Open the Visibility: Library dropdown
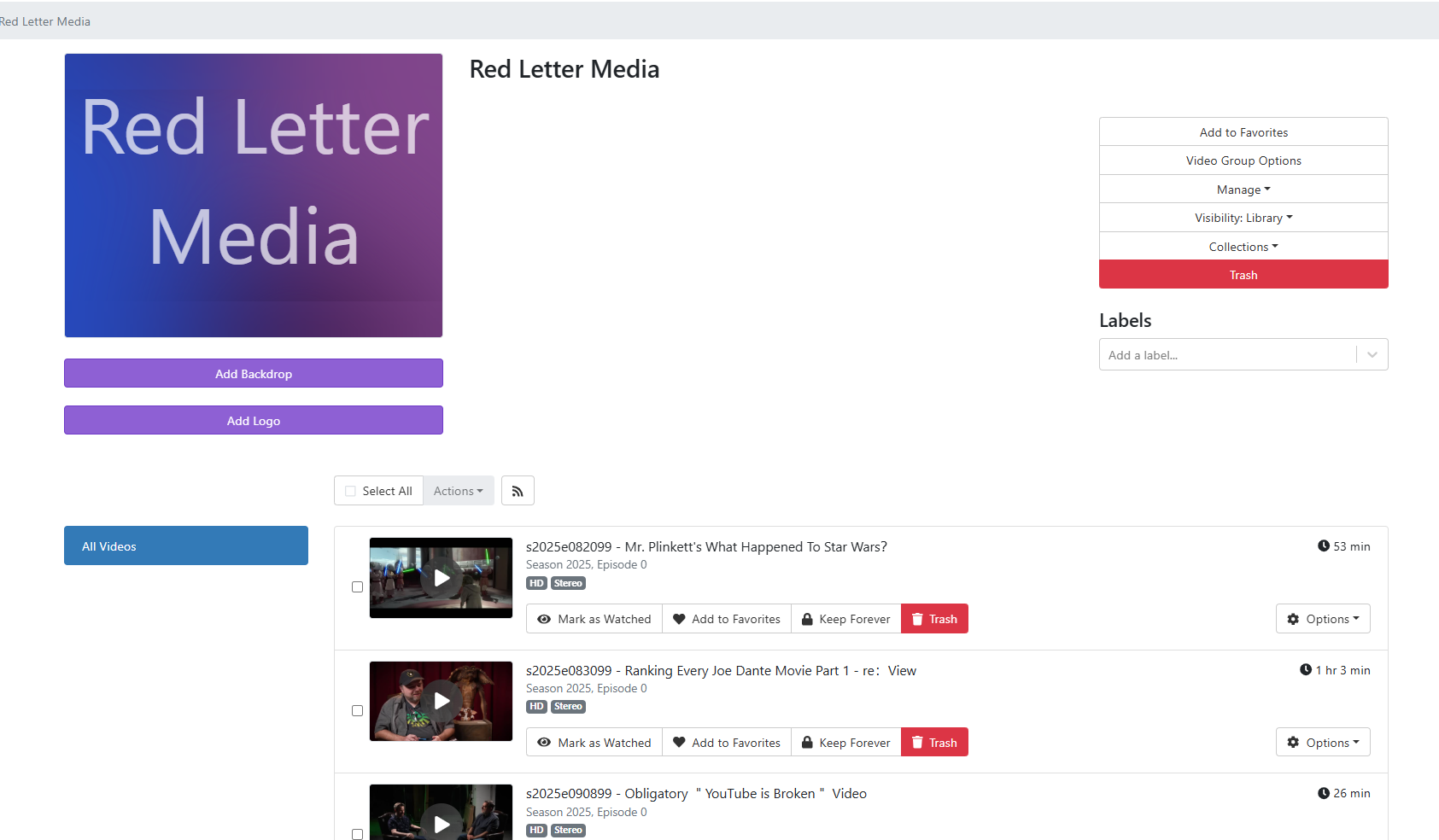 coord(1243,218)
